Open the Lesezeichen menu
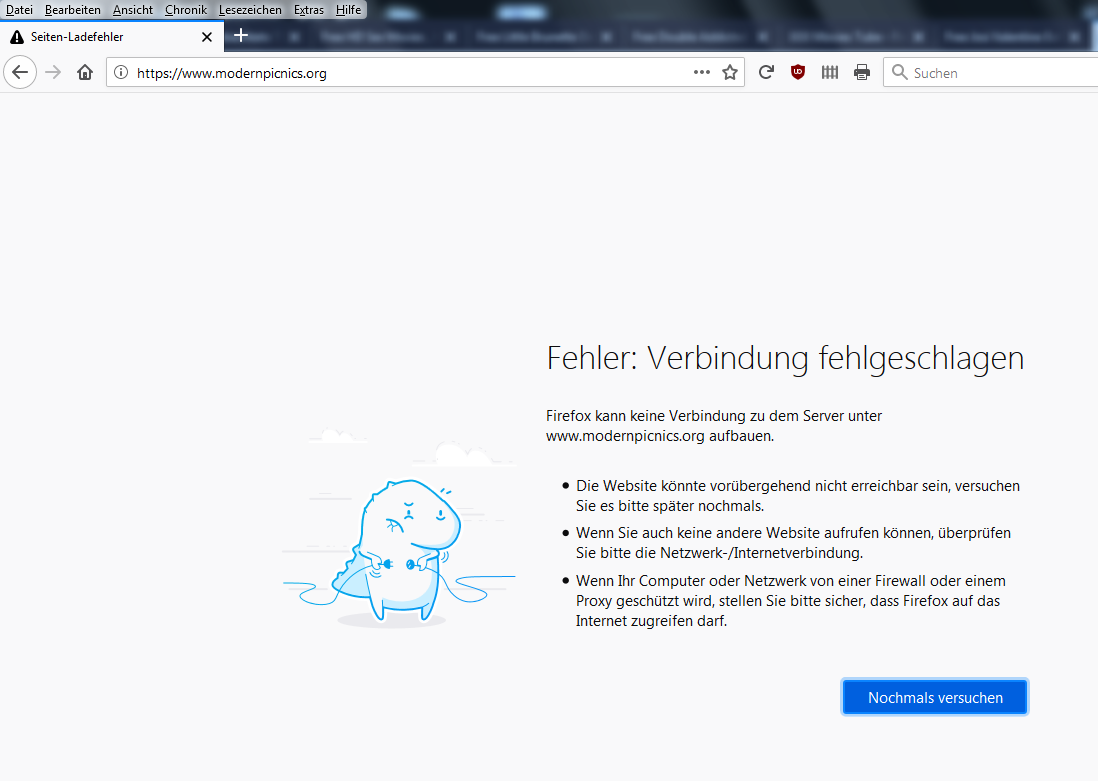 (x=250, y=9)
